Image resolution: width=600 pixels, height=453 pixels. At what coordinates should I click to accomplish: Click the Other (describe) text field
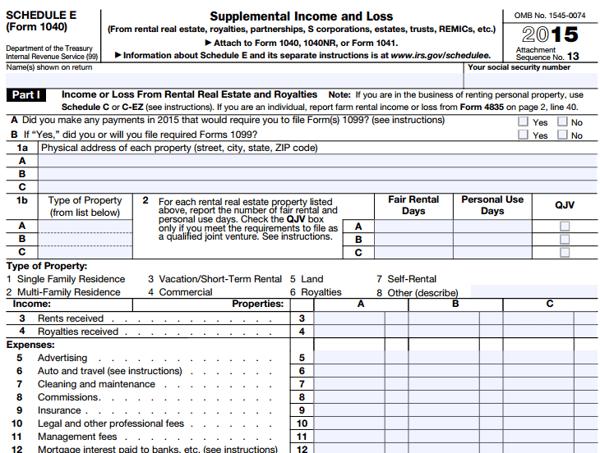534,291
